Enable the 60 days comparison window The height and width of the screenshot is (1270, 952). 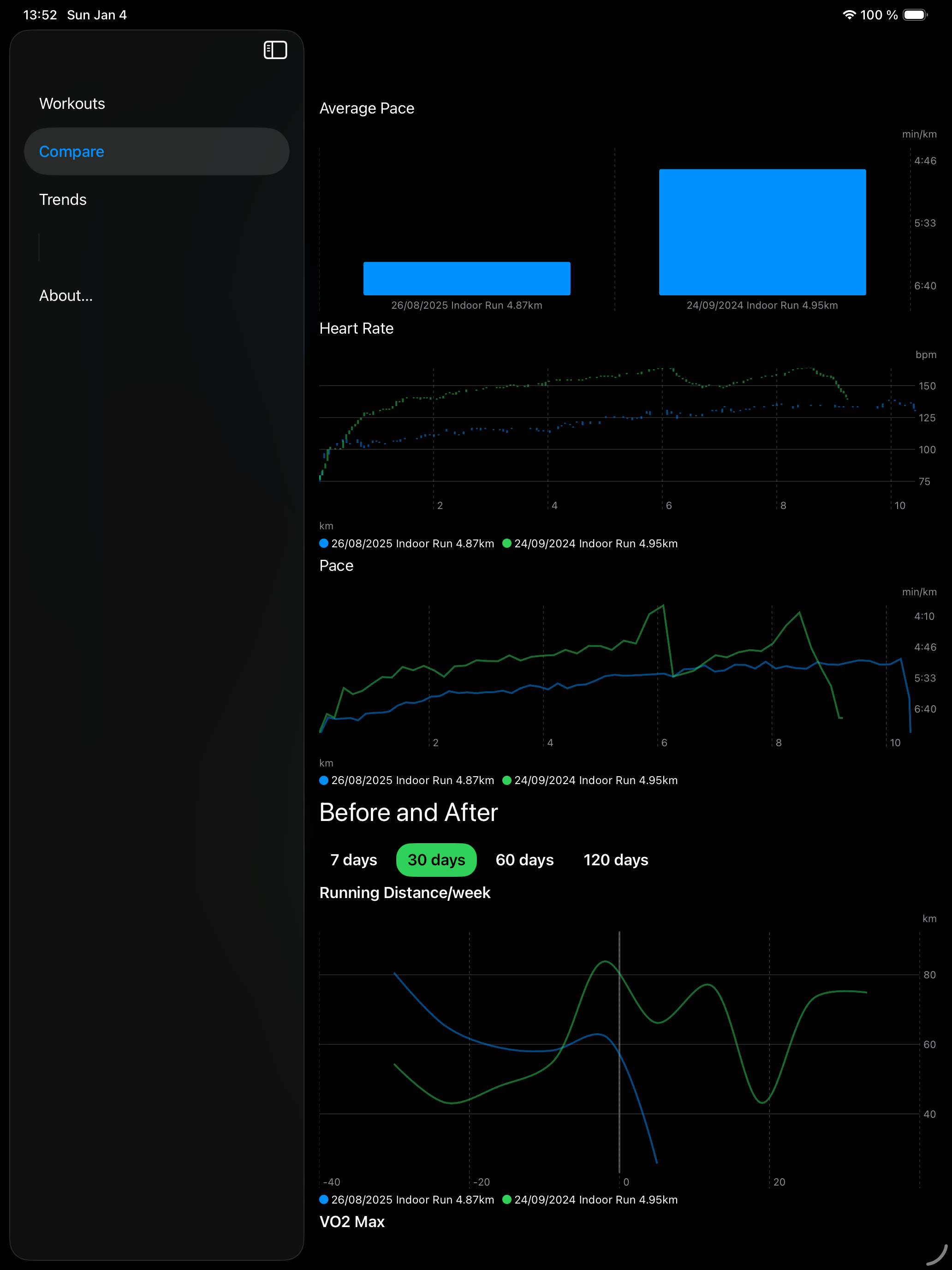(x=524, y=859)
